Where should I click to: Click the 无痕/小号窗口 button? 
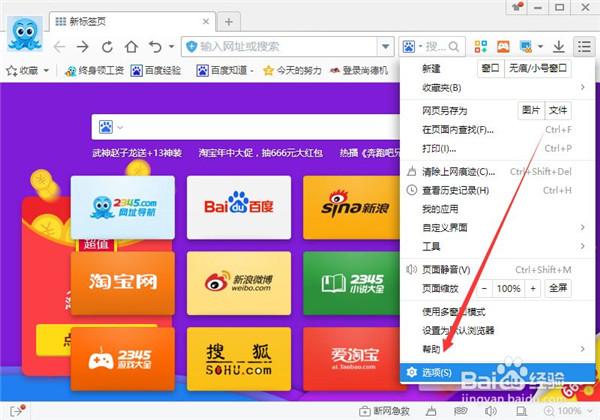coord(538,68)
